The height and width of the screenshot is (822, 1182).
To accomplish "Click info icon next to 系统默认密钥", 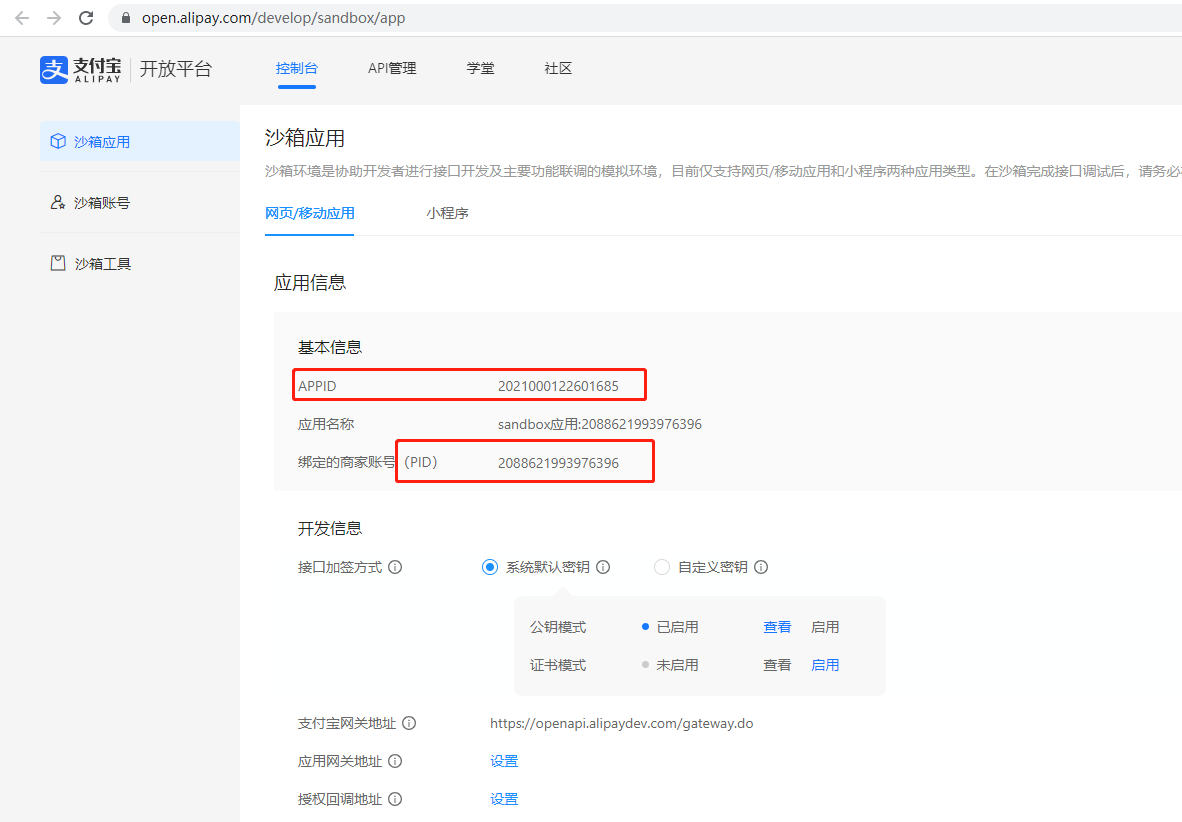I will 603,567.
